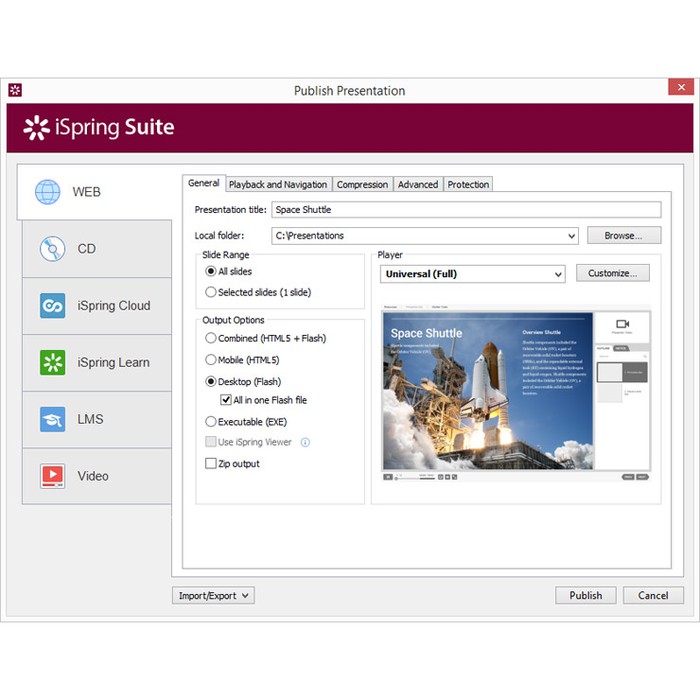Click the info icon beside Use iSpring Viewer

[x=305, y=442]
